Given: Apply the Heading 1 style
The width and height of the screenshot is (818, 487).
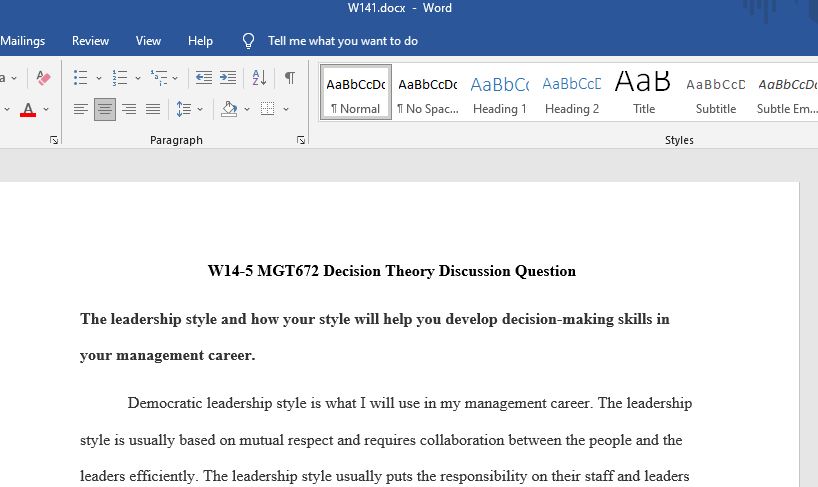Looking at the screenshot, I should 500,92.
